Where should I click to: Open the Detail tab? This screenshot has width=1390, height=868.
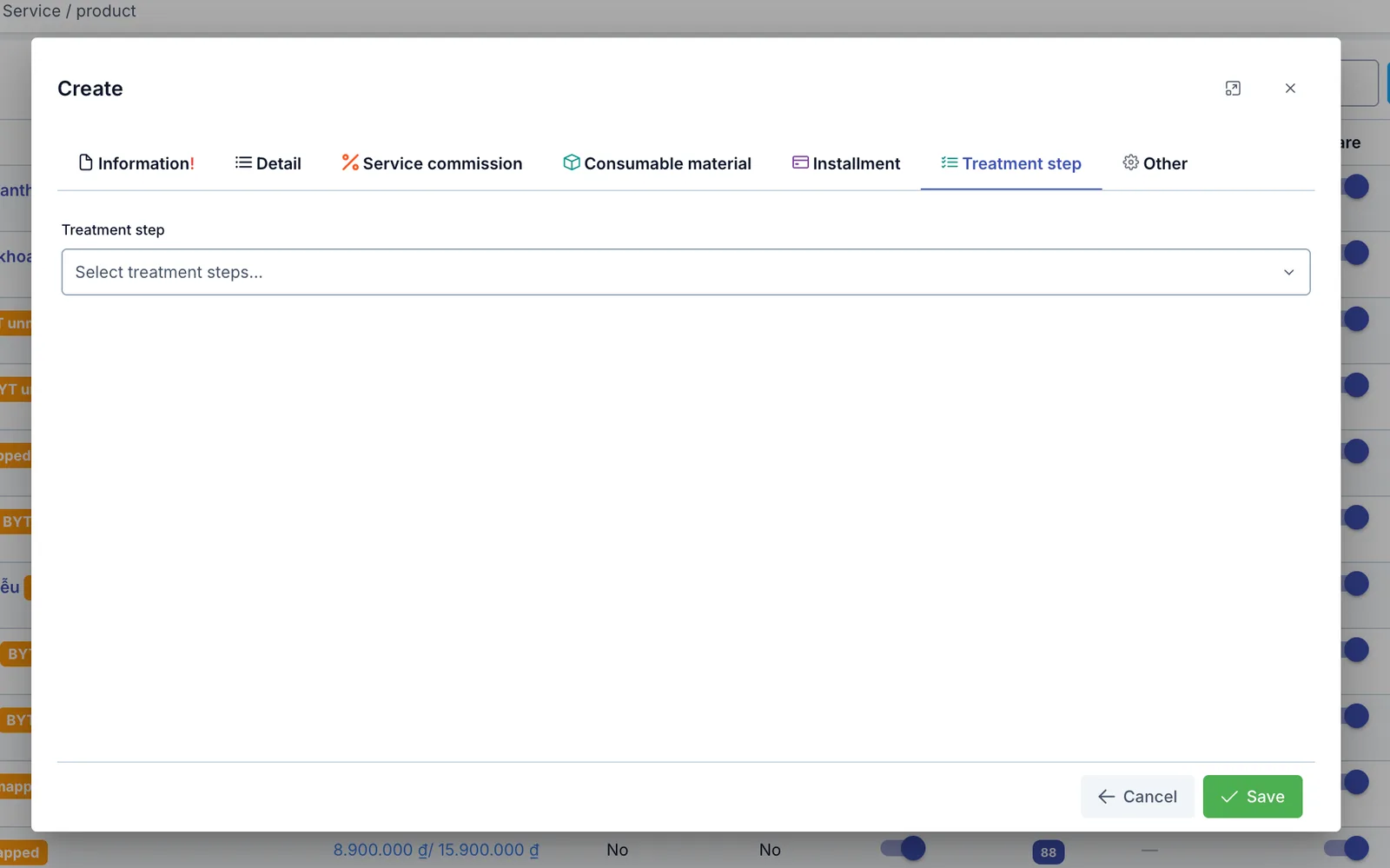point(268,163)
